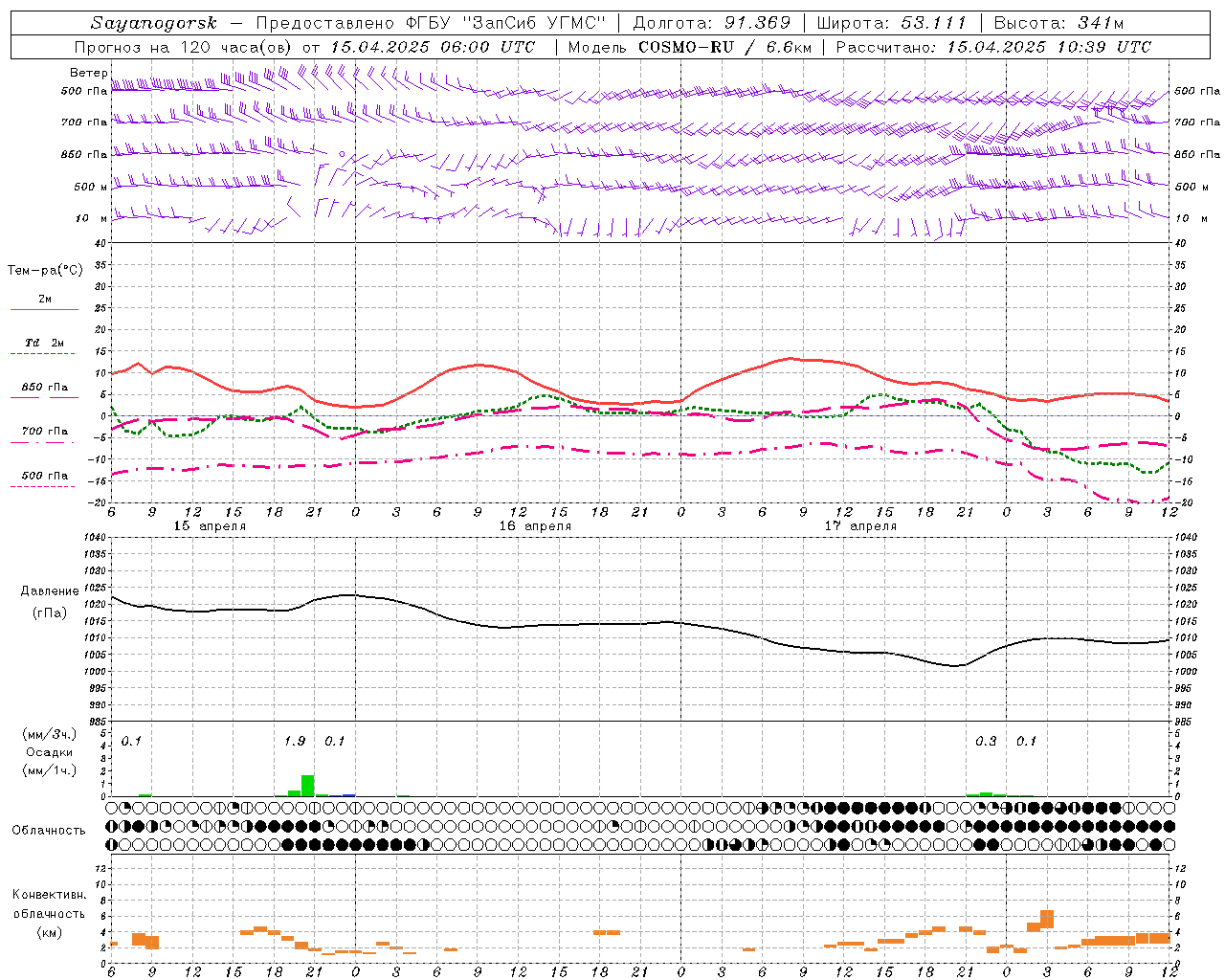1225x980 pixels.
Task: Click the '17 апреля' date label
Action: tap(860, 526)
